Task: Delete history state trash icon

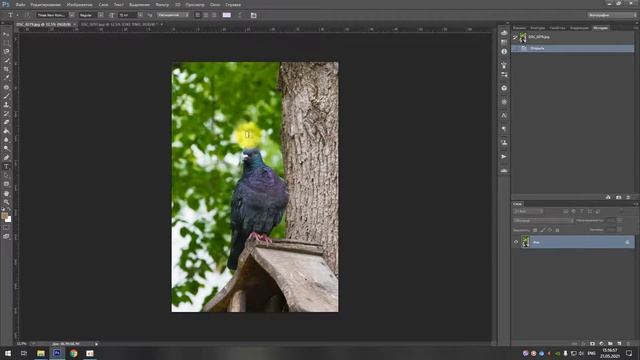Action: pos(628,197)
